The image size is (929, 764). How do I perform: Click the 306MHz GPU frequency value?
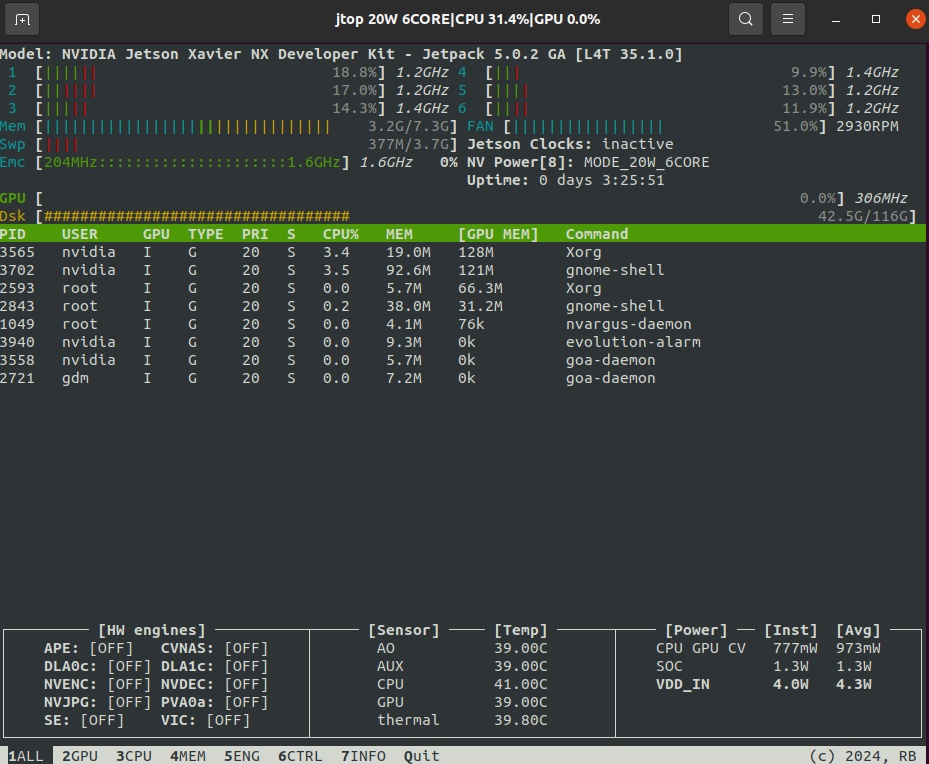(880, 198)
